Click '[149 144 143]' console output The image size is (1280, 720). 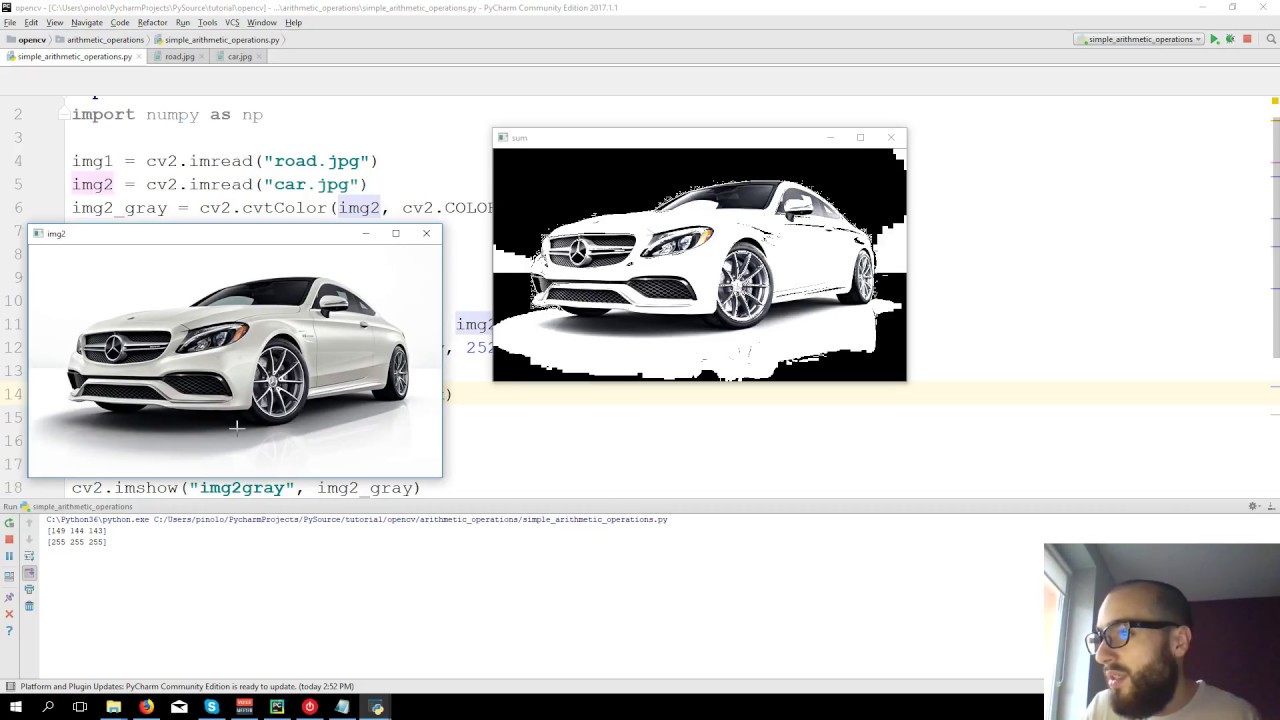77,531
